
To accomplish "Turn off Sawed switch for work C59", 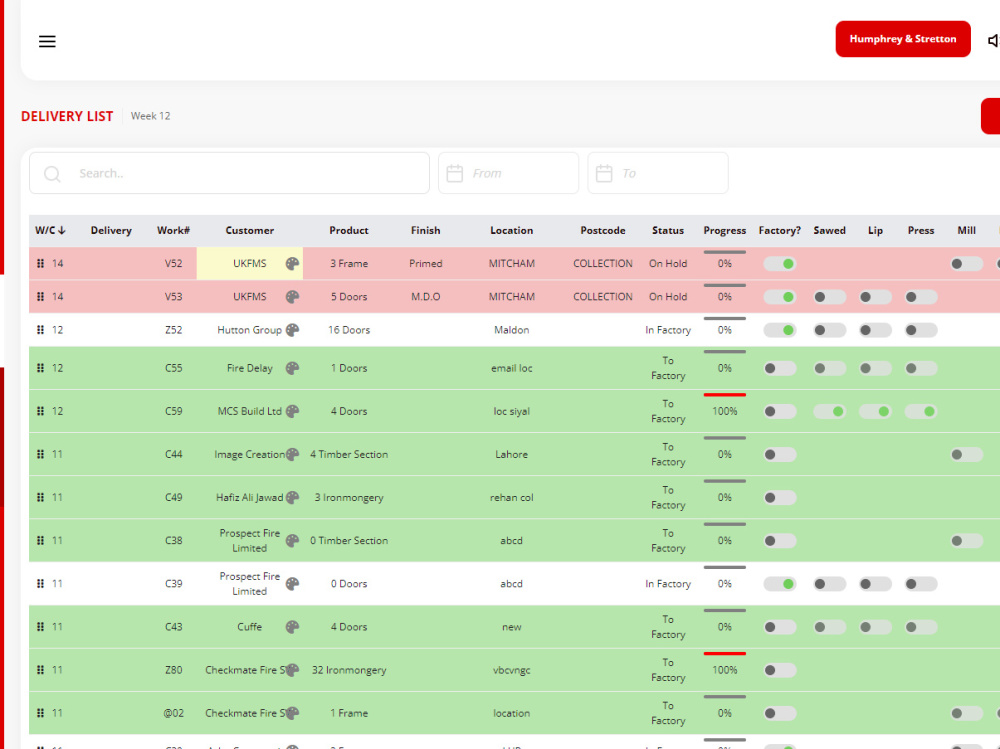I will pyautogui.click(x=829, y=412).
